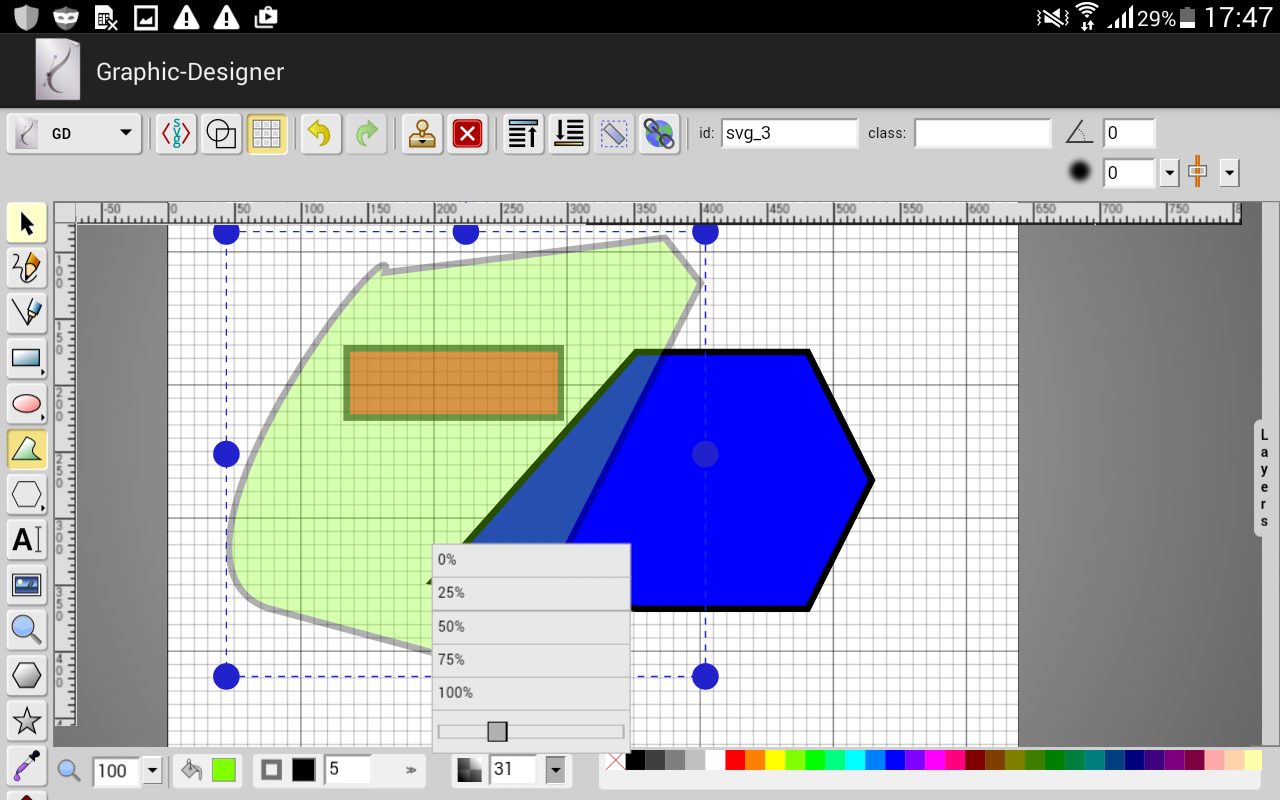The height and width of the screenshot is (800, 1280).
Task: Select the arrow Select tool
Action: (x=26, y=222)
